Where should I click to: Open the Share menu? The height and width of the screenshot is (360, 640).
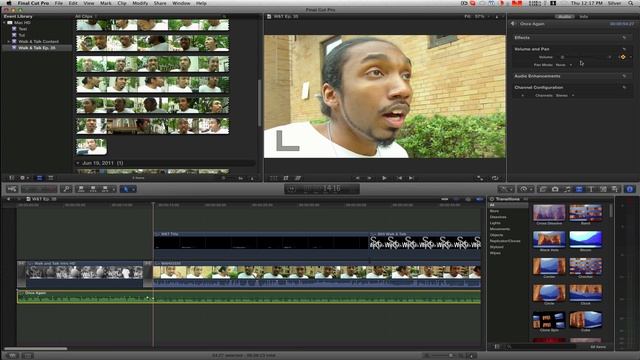[x=160, y=3]
